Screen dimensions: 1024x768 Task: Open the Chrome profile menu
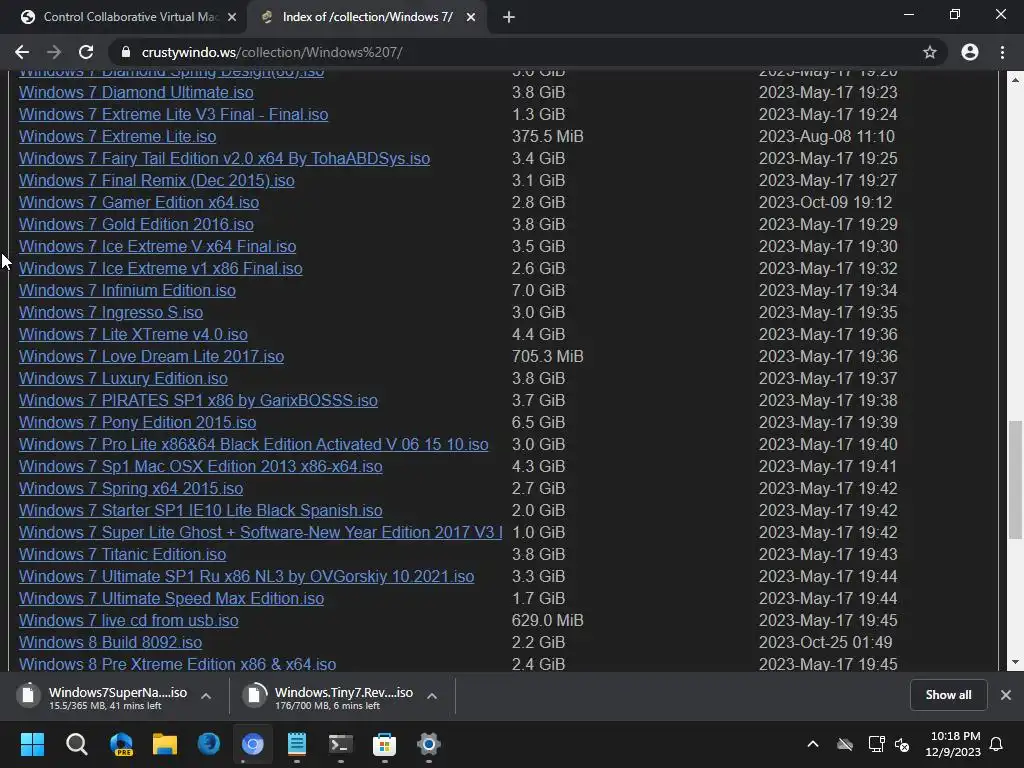pos(970,52)
